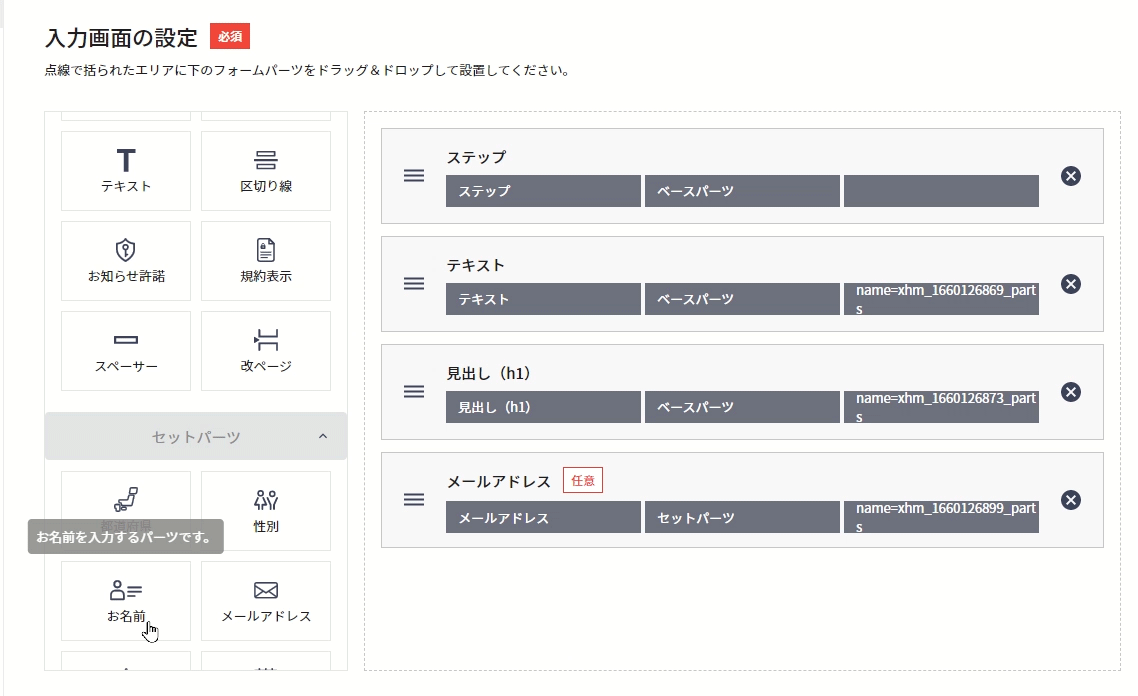Viewport: 1138px width, 696px height.
Task: Collapse the セットパーツ section with its chevron
Action: point(321,437)
